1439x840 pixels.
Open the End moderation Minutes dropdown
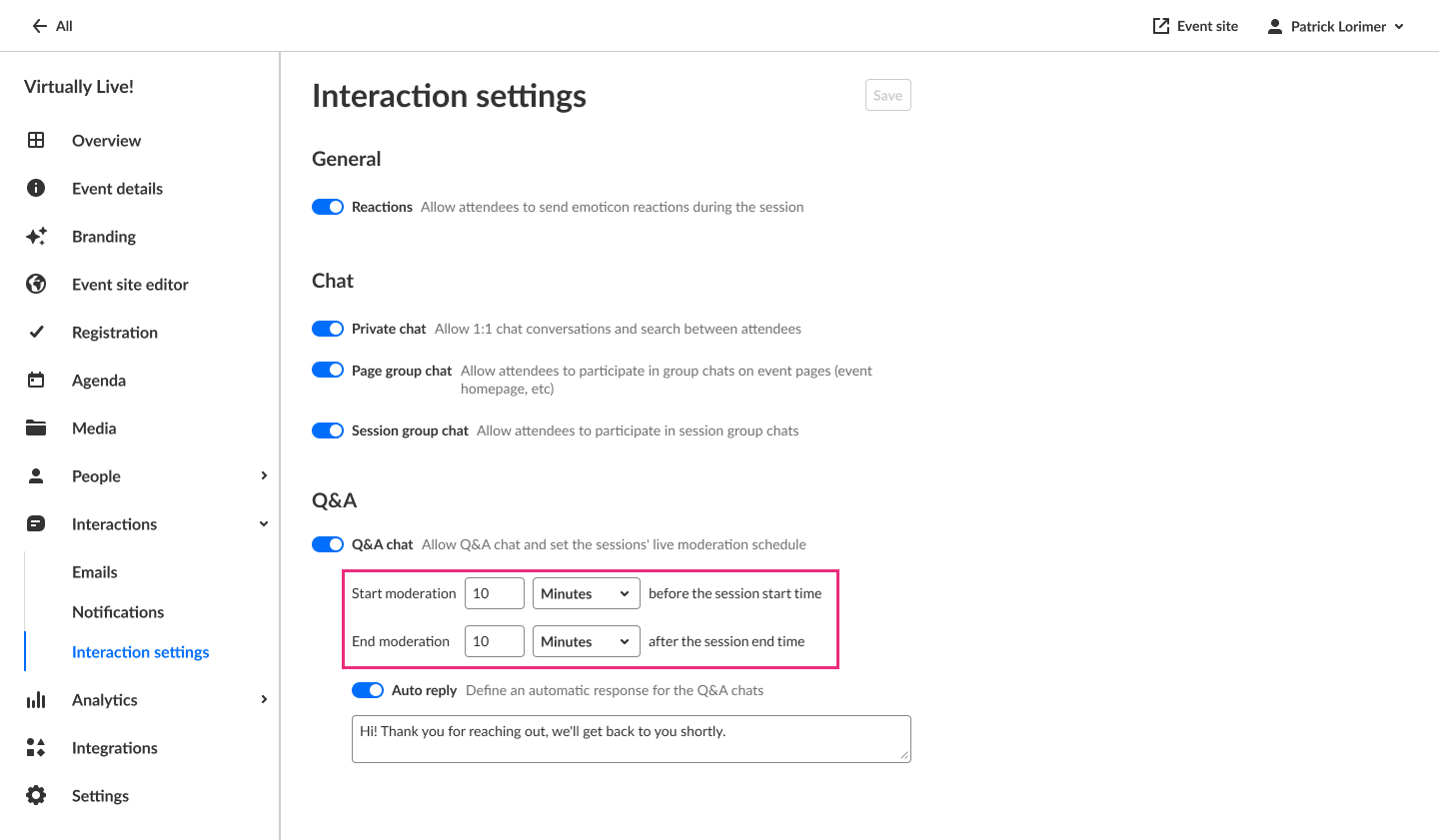coord(587,641)
